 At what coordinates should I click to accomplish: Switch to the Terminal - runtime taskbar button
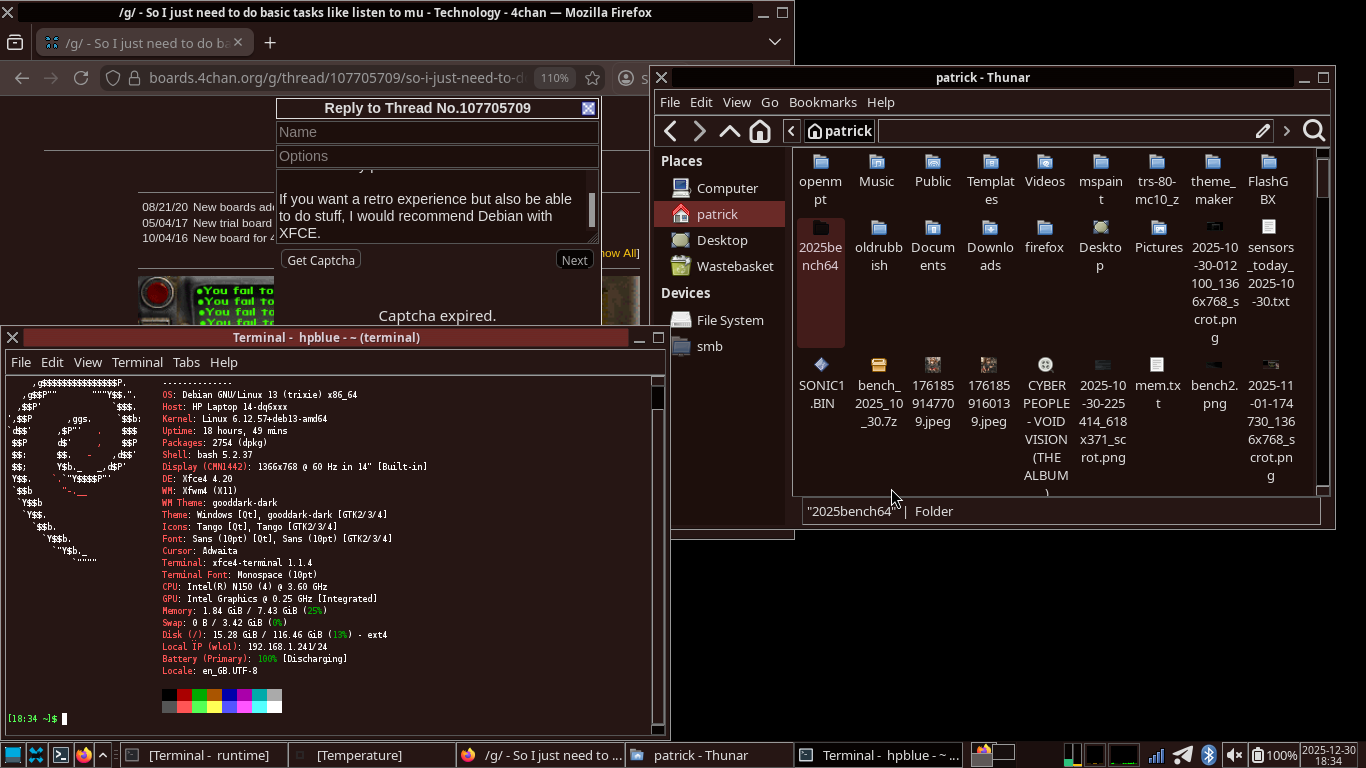[203, 755]
